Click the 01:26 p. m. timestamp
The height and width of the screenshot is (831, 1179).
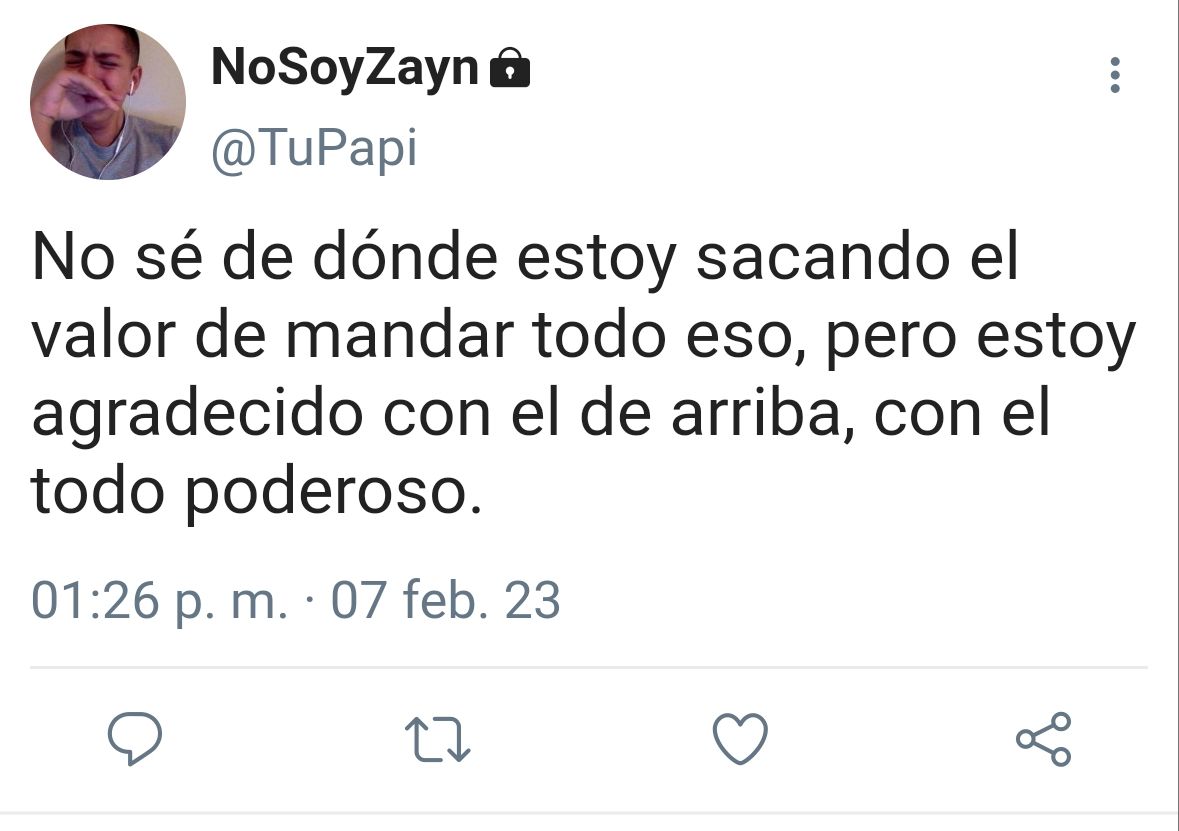[160, 601]
